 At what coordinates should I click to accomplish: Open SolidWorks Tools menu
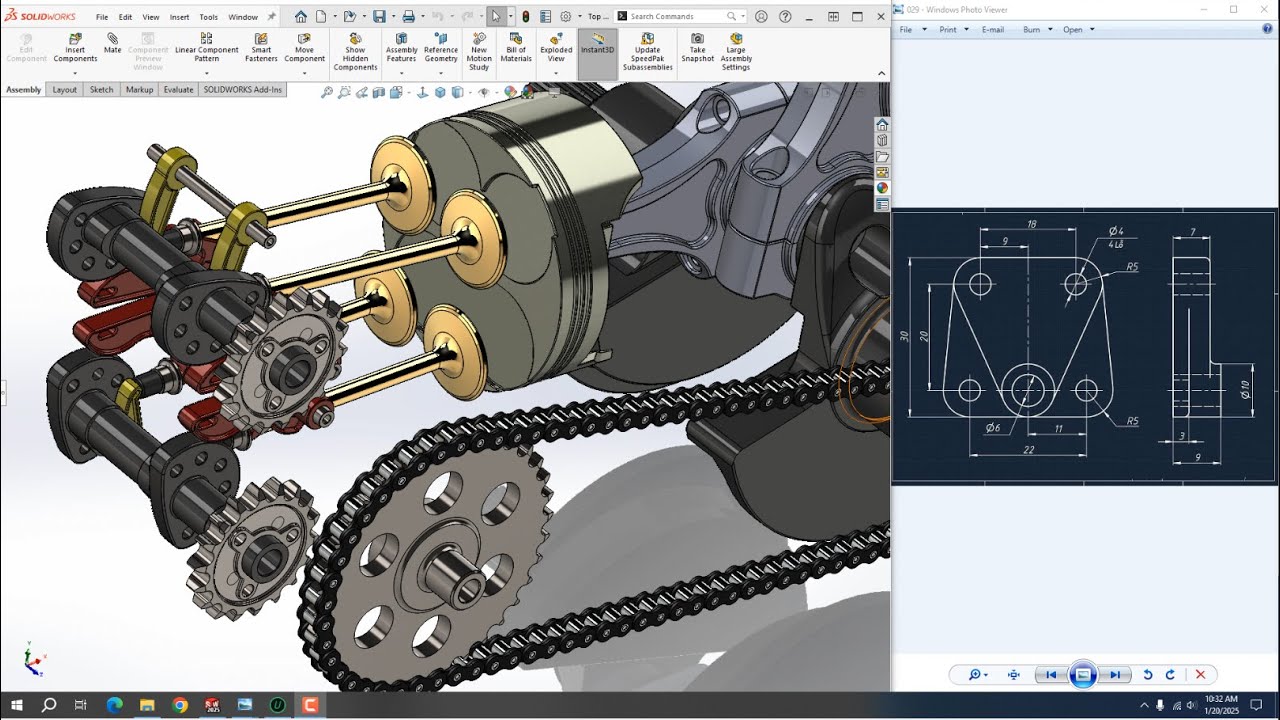coord(208,17)
